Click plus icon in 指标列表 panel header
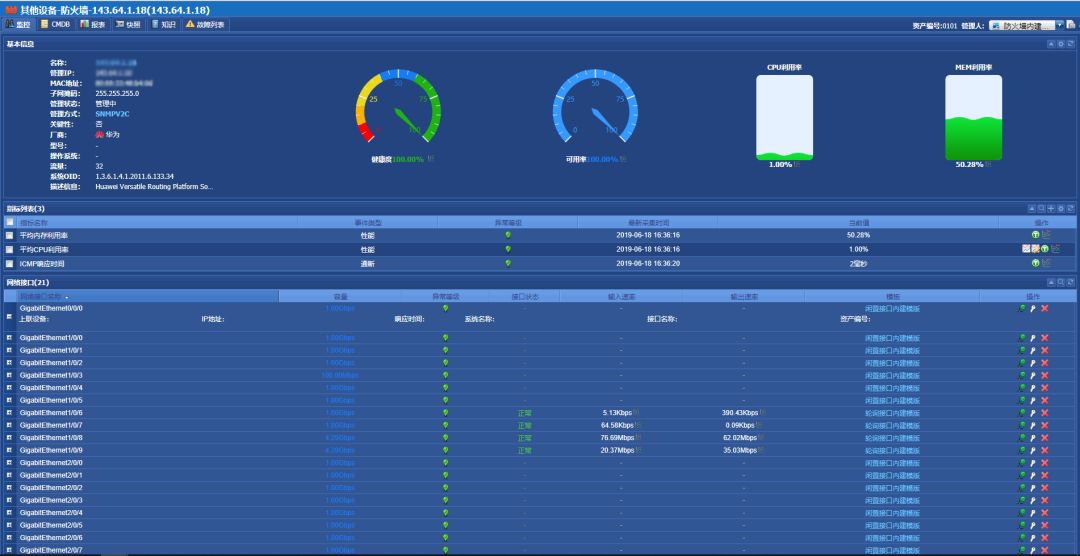 click(x=1051, y=208)
